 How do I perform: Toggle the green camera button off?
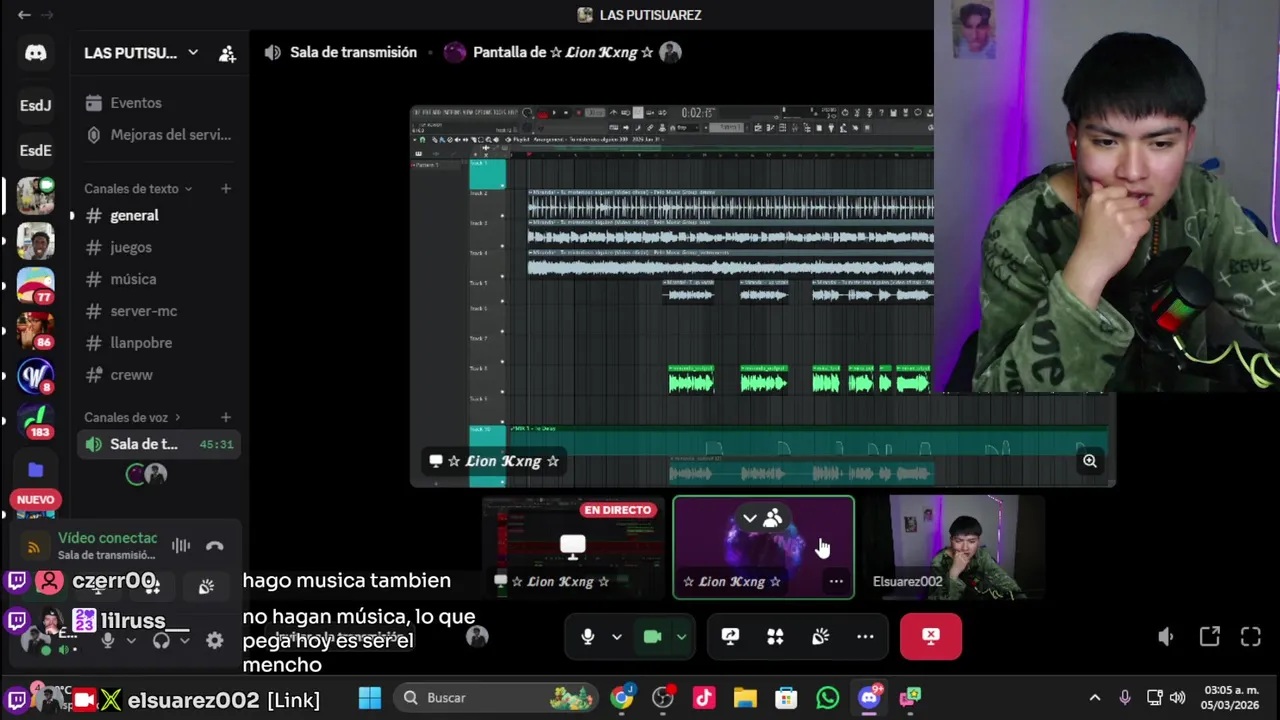click(x=652, y=636)
